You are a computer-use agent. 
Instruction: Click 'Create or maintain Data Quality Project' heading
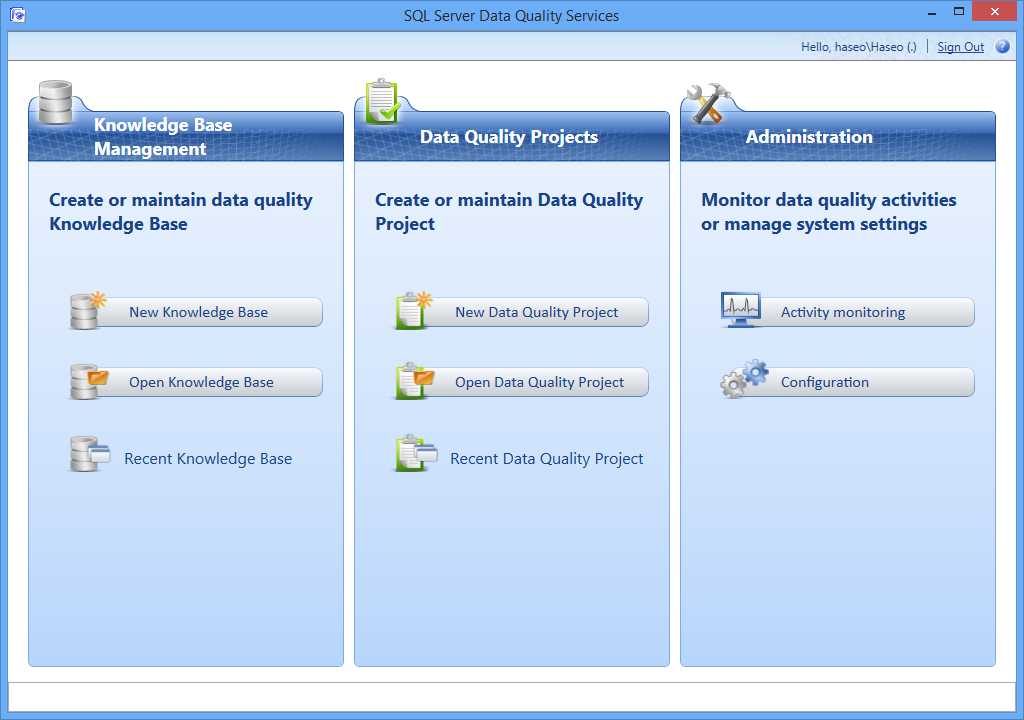pos(509,212)
